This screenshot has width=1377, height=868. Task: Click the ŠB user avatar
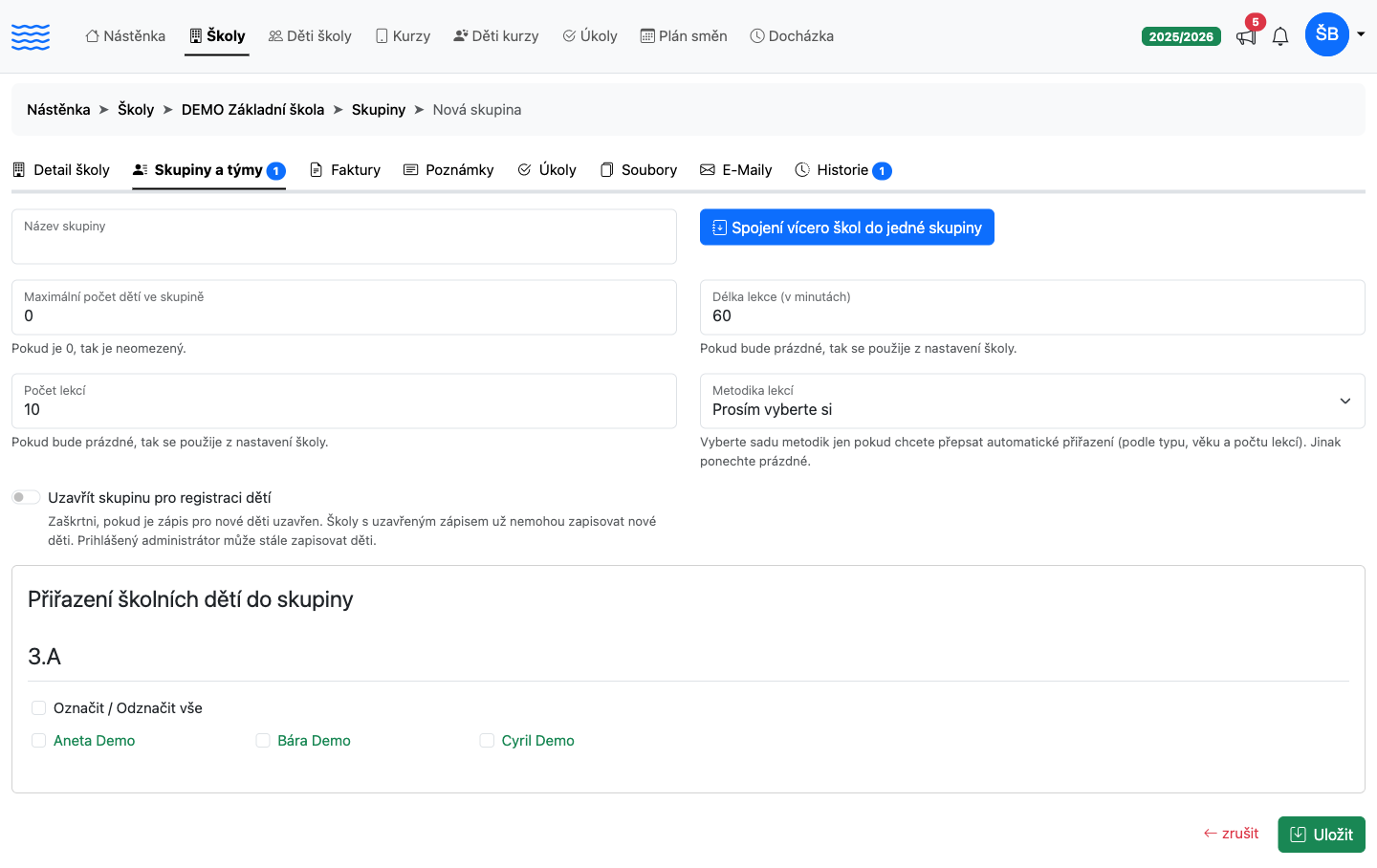(1327, 34)
